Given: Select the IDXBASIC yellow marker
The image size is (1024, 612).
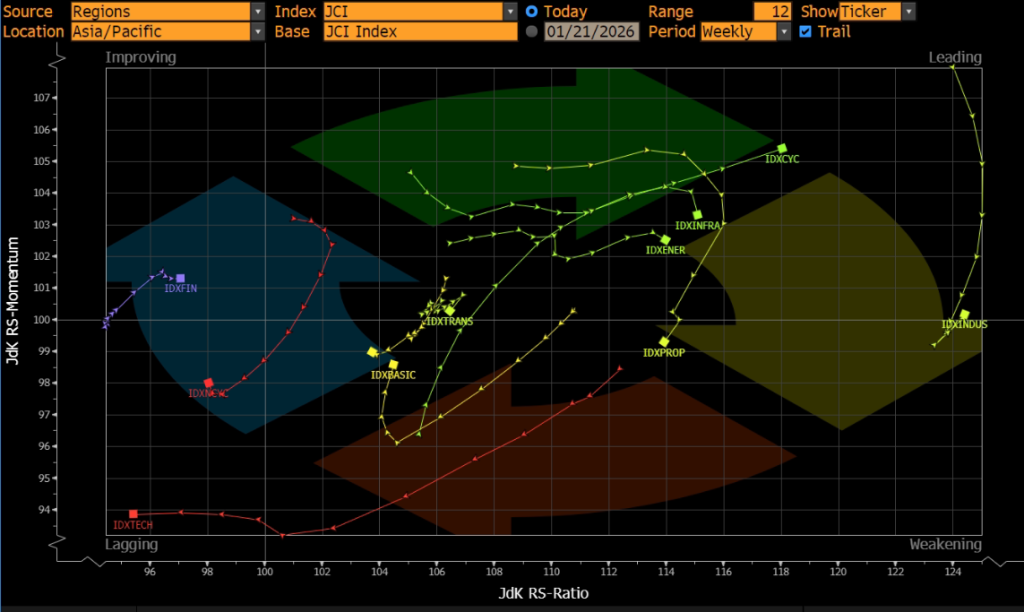Looking at the screenshot, I should [x=393, y=365].
